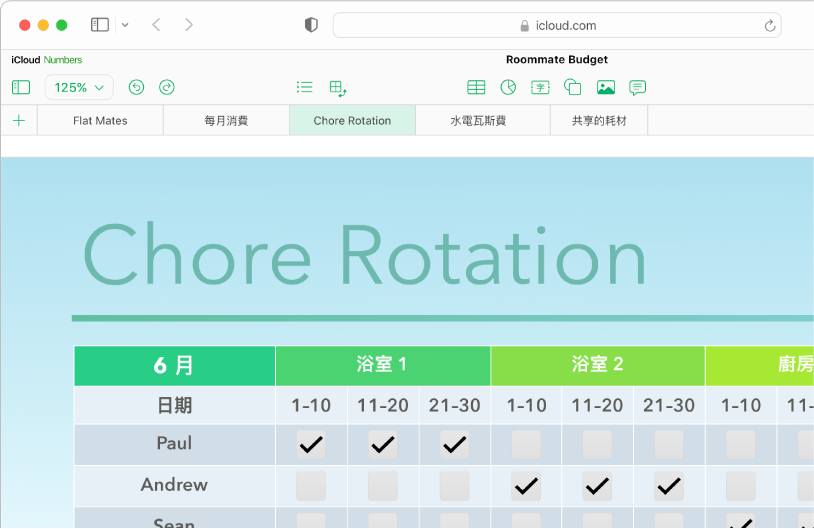Click the redo button
This screenshot has height=529, width=814.
tap(167, 88)
